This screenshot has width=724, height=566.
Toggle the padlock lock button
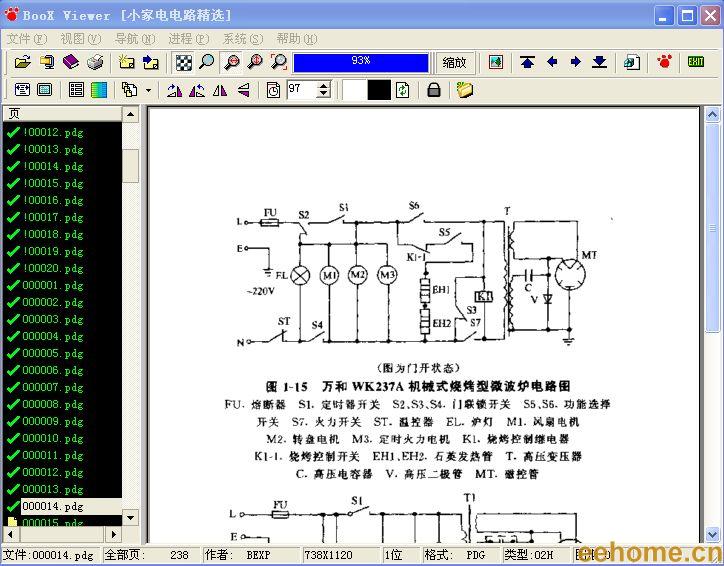(x=434, y=90)
